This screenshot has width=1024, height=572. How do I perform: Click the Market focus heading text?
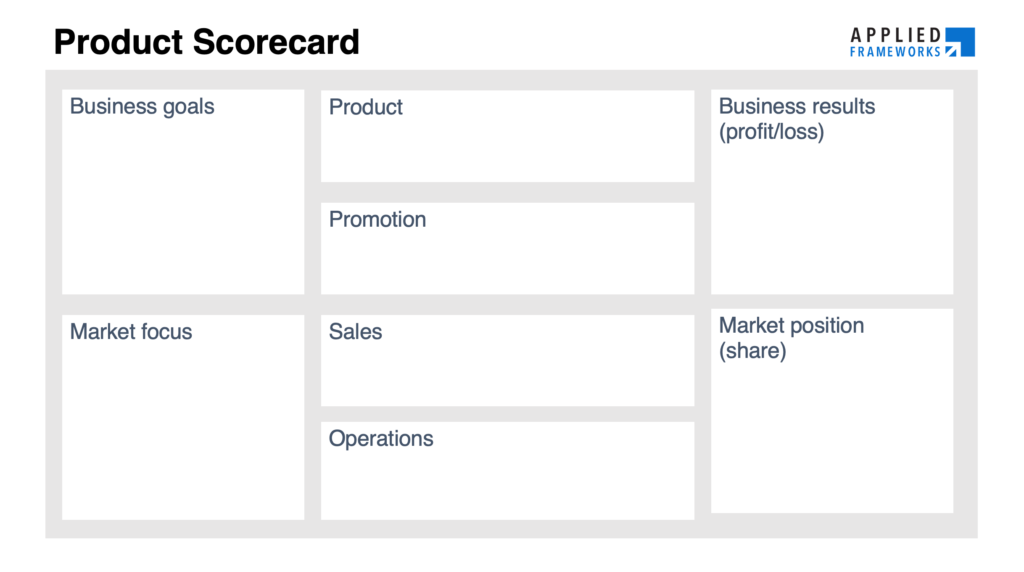(x=131, y=332)
